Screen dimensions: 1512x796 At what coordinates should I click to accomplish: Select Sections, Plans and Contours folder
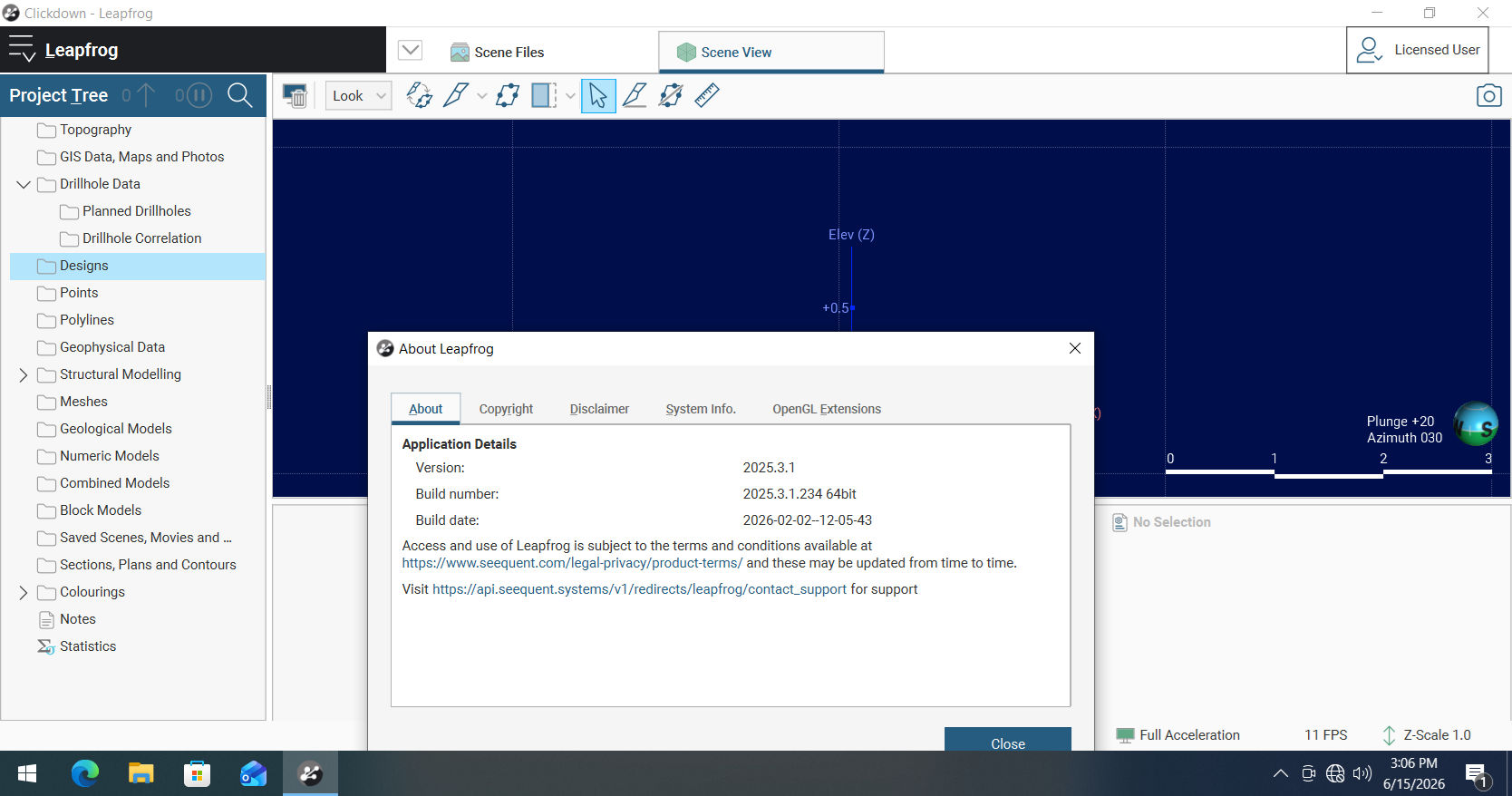[x=137, y=565]
